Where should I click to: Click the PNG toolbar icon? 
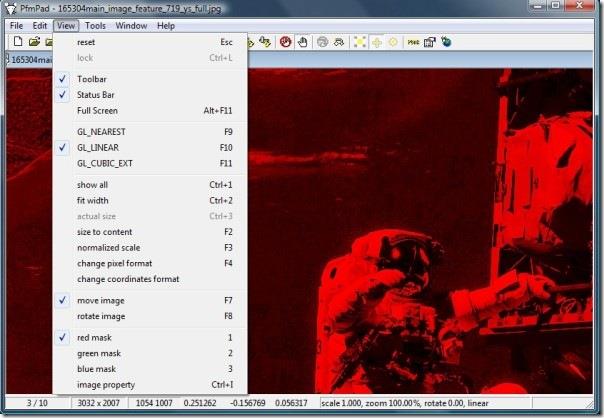(411, 42)
